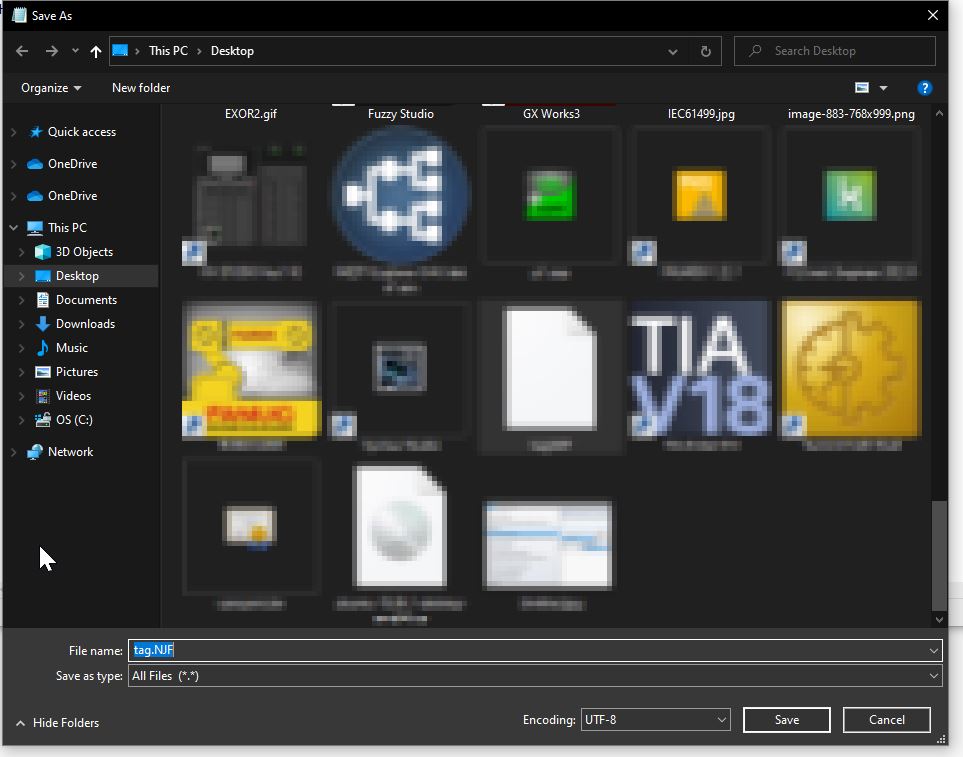
Task: Open more view options dropdown arrow
Action: coord(883,88)
